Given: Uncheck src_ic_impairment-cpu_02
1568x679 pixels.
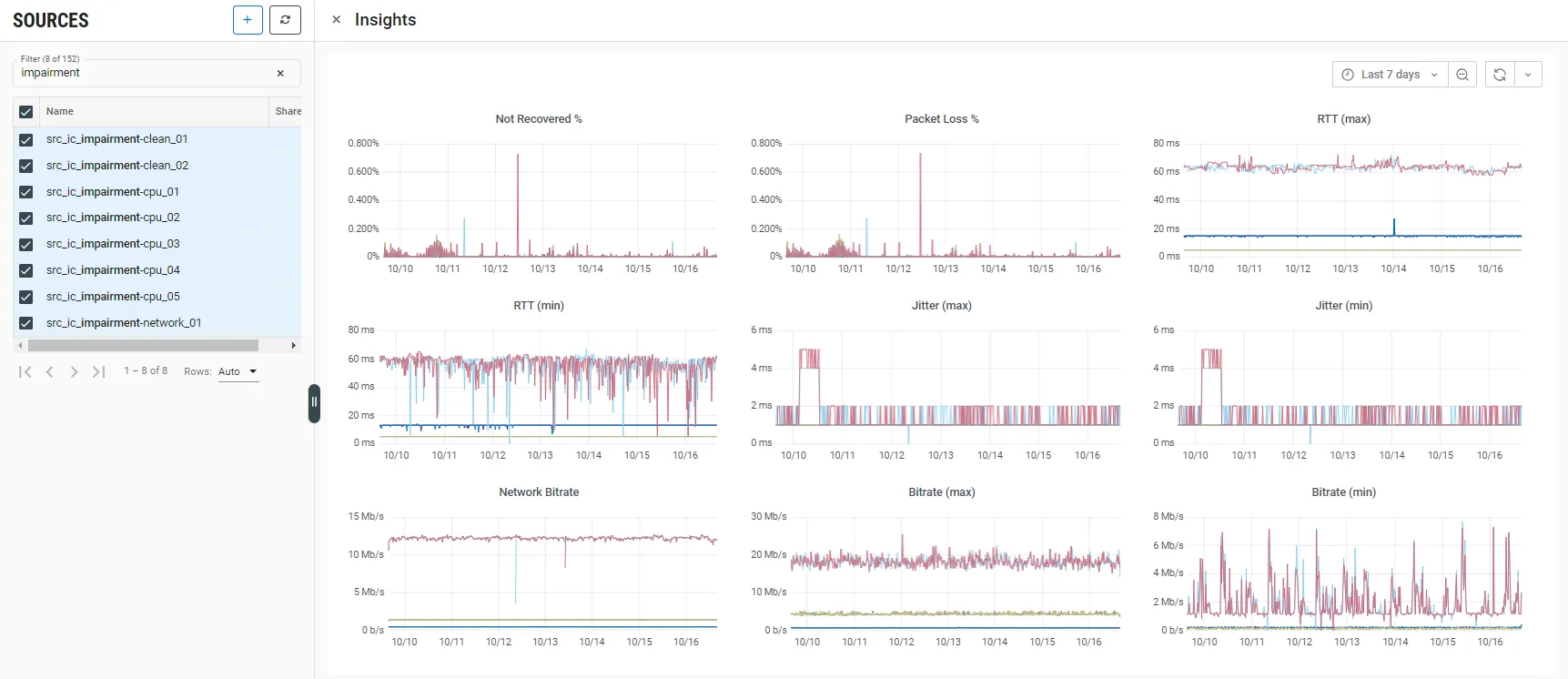Looking at the screenshot, I should coord(25,218).
